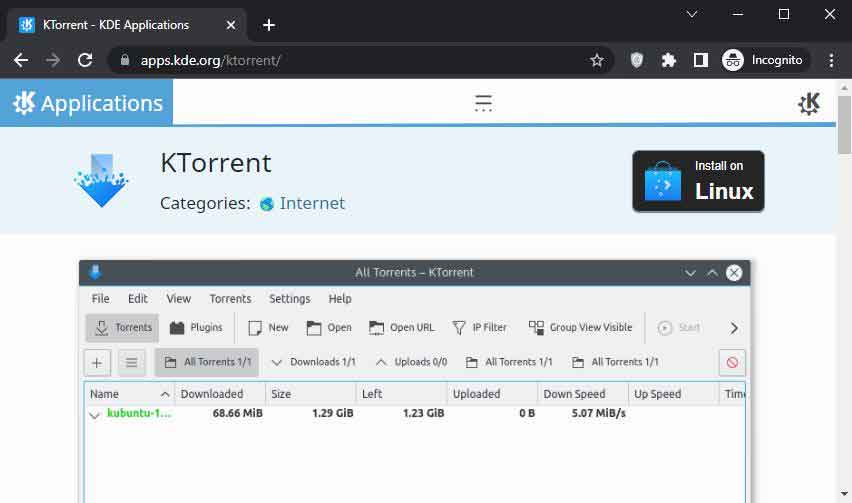This screenshot has height=503, width=852.
Task: Toggle the browser side panel icon
Action: click(700, 60)
